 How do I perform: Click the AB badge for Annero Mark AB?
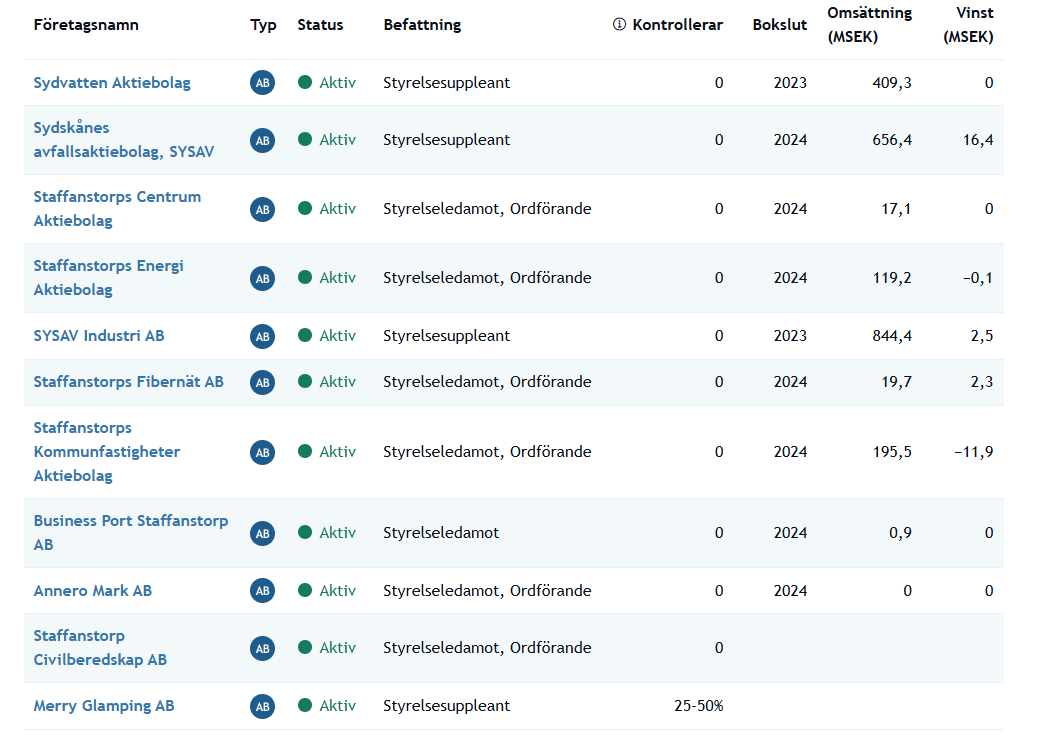(x=262, y=591)
